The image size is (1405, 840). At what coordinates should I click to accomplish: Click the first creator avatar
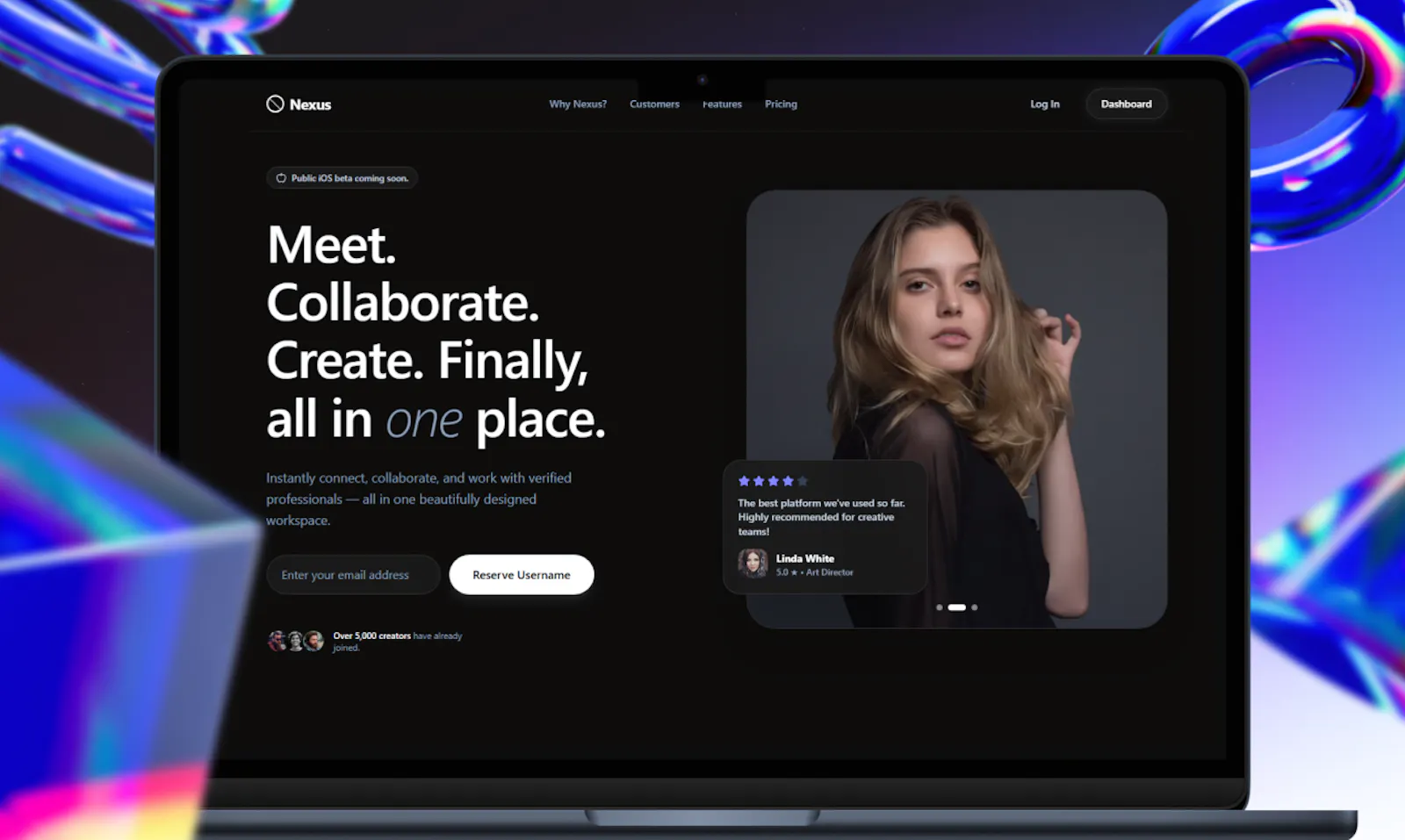[x=277, y=641]
